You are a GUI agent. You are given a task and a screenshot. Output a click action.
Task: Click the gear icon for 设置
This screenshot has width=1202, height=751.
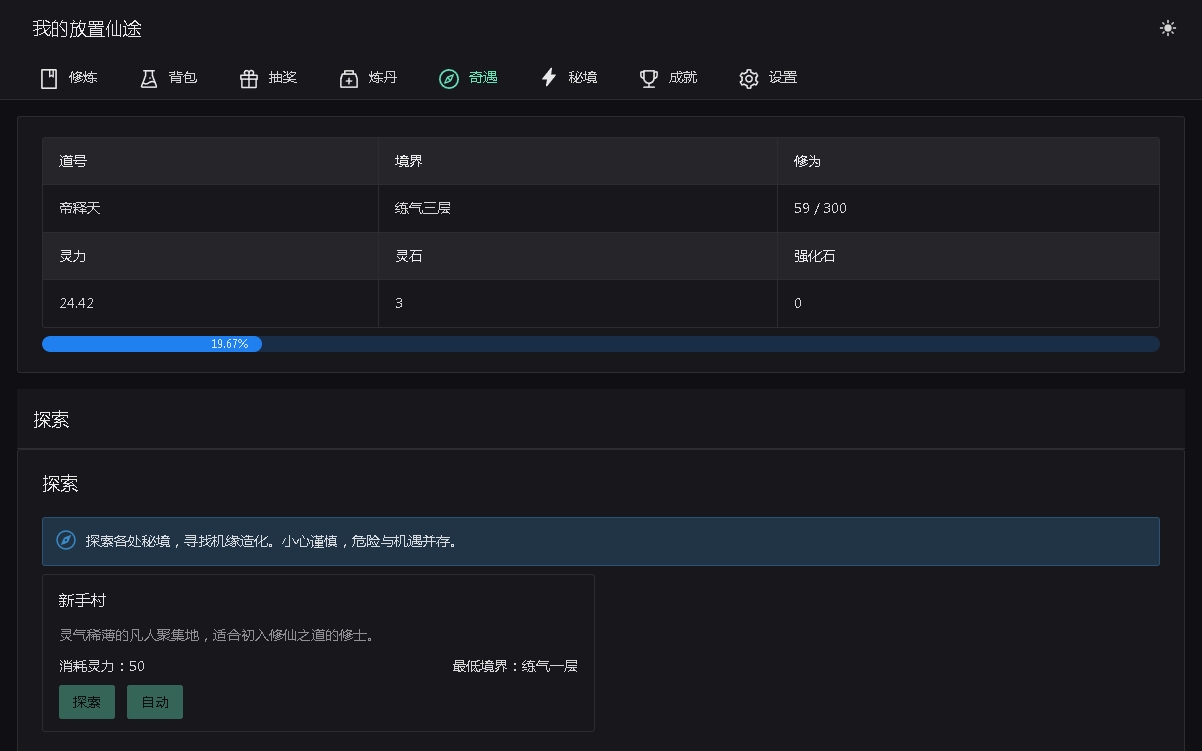pyautogui.click(x=749, y=78)
